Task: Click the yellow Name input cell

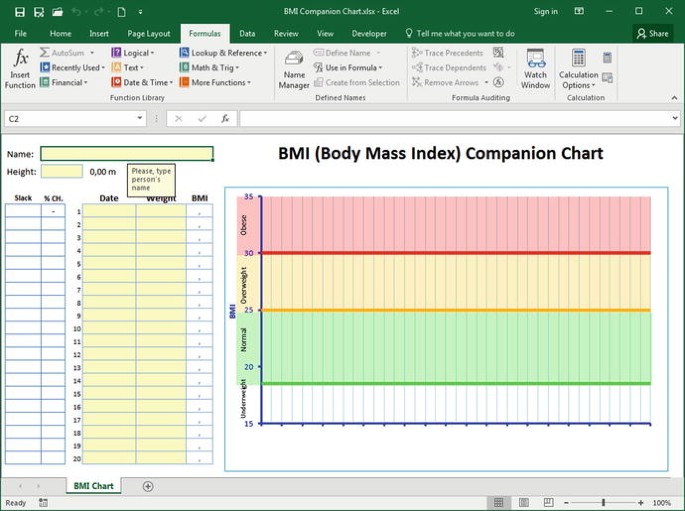Action: [126, 154]
